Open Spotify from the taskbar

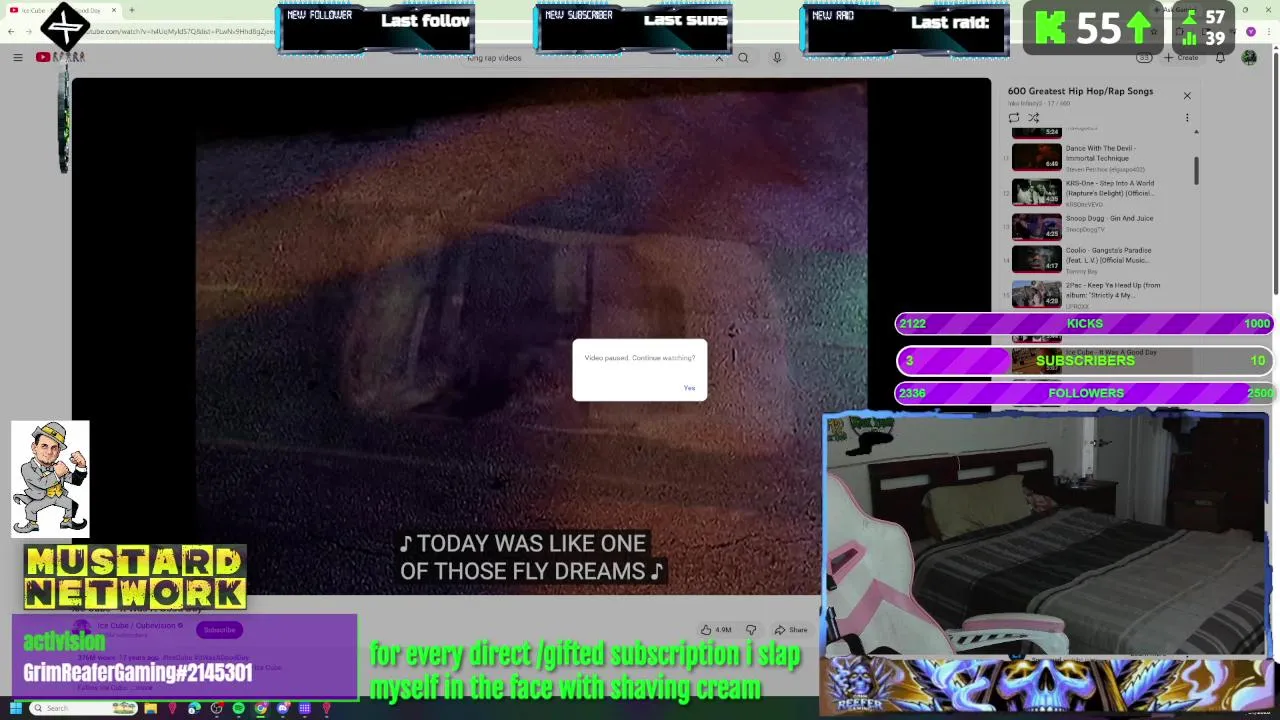click(x=238, y=708)
